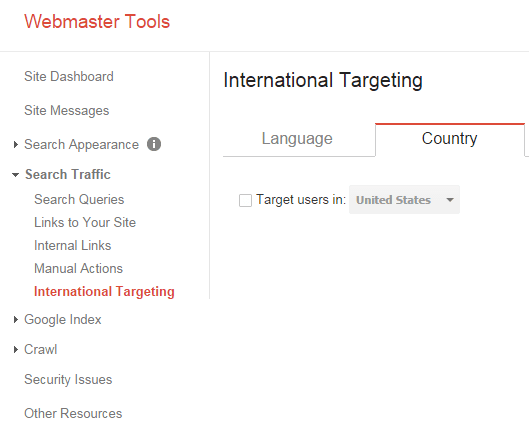
Task: Select the Country tab
Action: click(450, 139)
